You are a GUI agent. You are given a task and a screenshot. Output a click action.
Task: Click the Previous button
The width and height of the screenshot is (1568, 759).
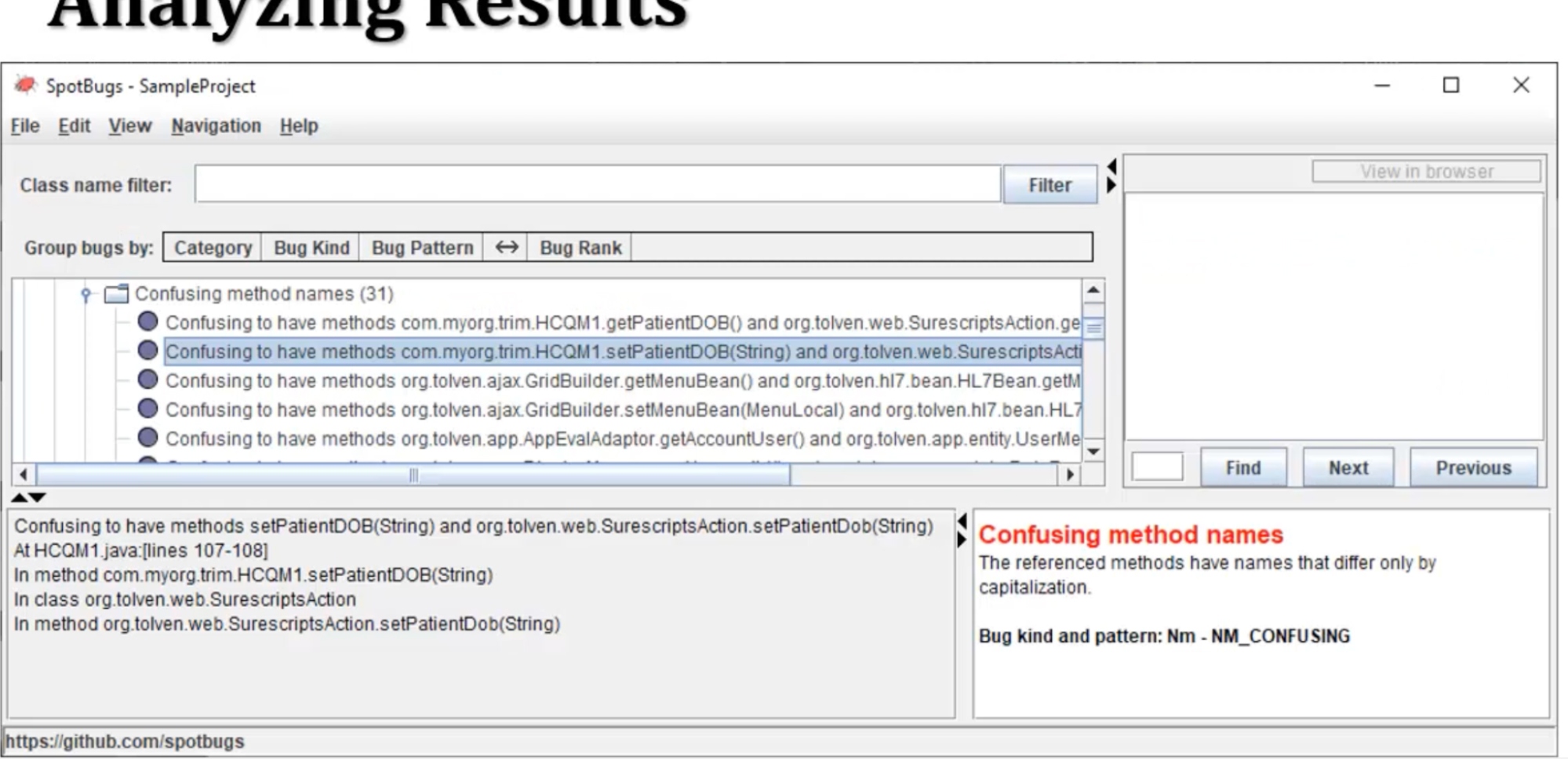point(1473,468)
